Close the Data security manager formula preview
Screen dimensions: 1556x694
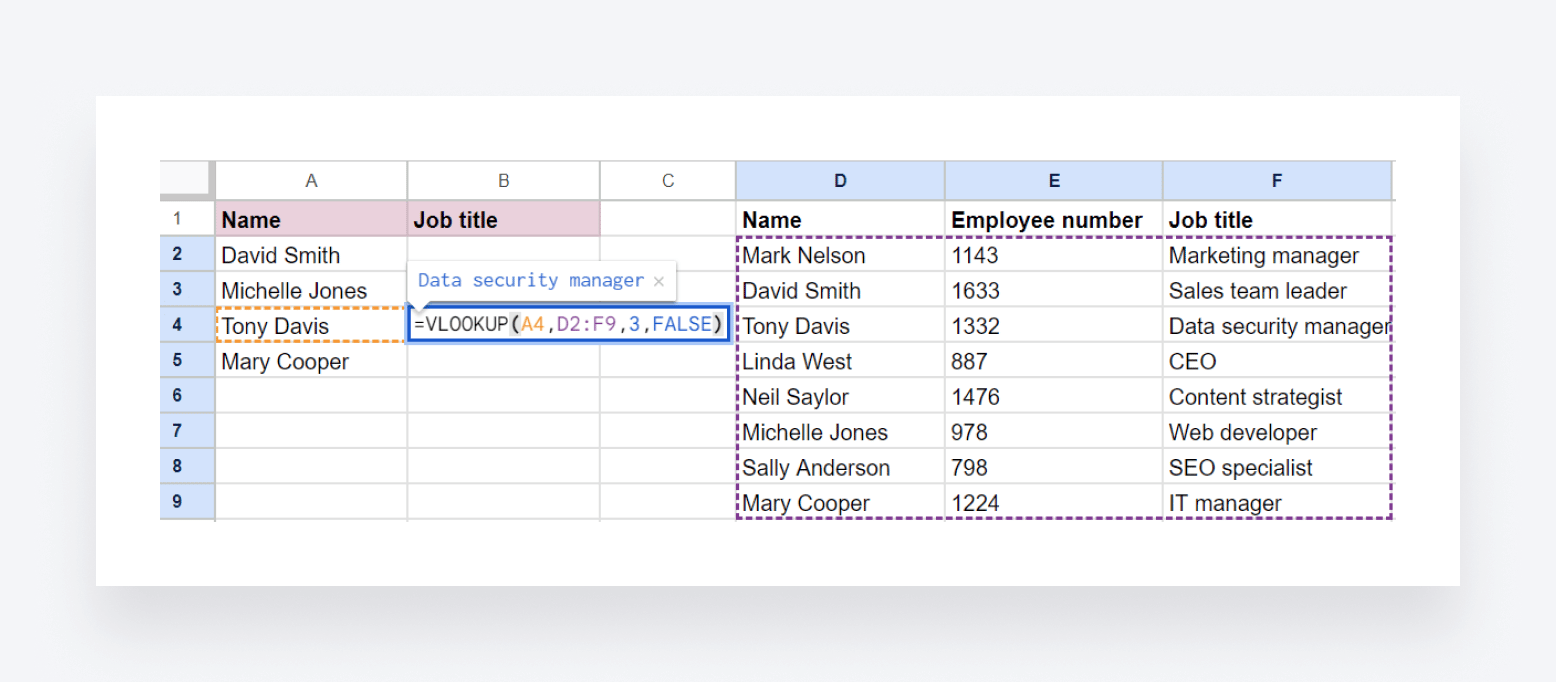tap(658, 282)
